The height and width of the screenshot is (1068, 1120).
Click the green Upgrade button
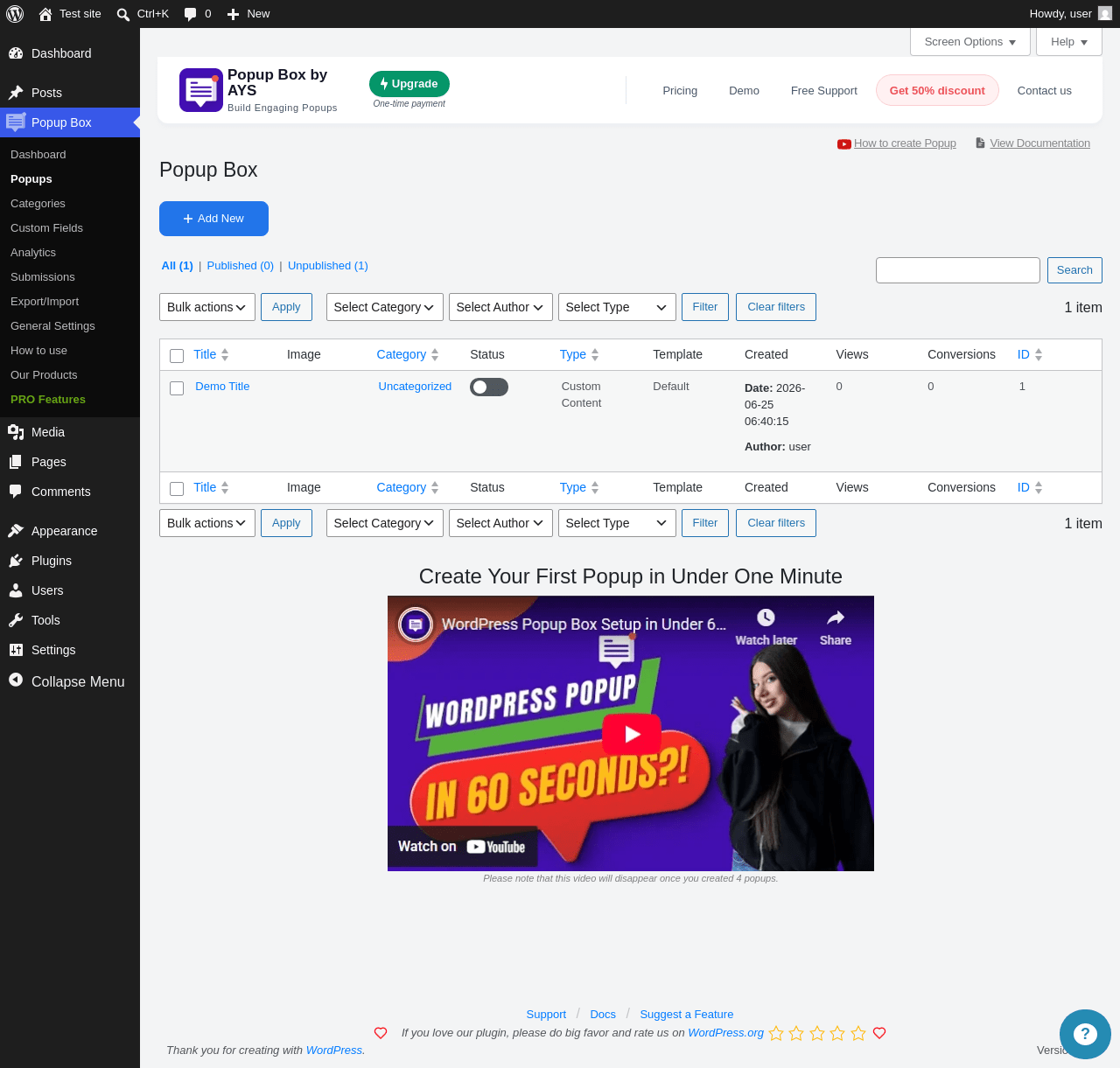click(409, 84)
